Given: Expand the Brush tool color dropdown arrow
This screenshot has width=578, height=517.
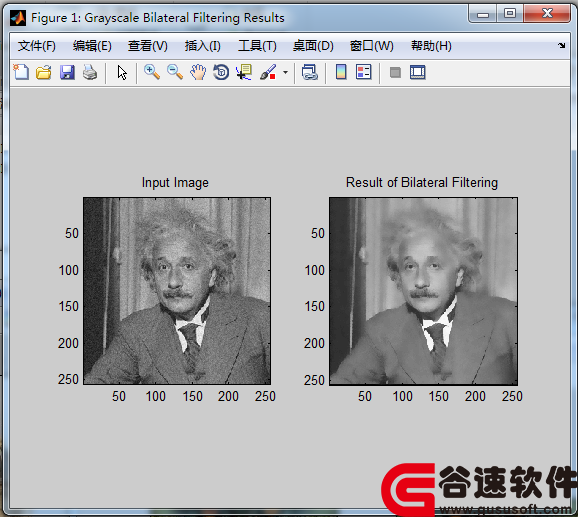Looking at the screenshot, I should tap(285, 72).
